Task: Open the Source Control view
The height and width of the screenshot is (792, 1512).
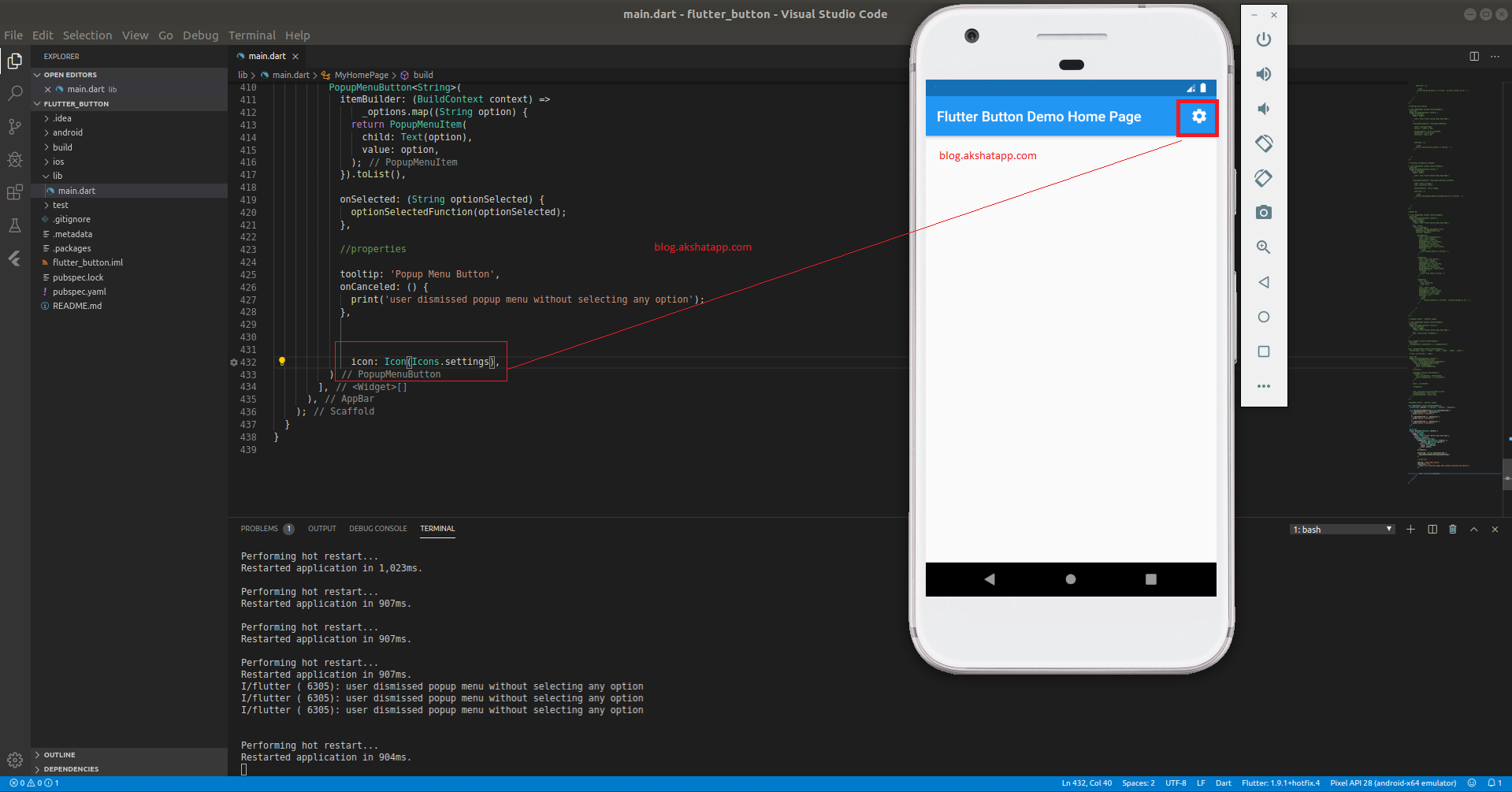Action: [15, 126]
